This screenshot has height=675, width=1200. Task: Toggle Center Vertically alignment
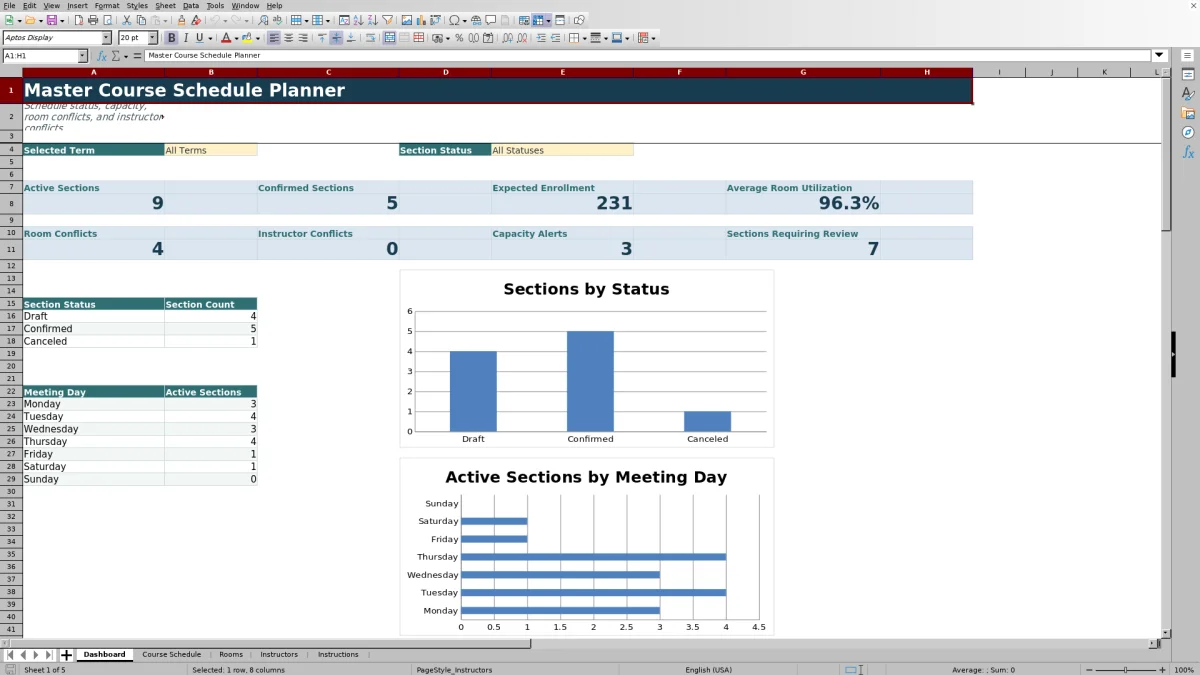click(336, 38)
